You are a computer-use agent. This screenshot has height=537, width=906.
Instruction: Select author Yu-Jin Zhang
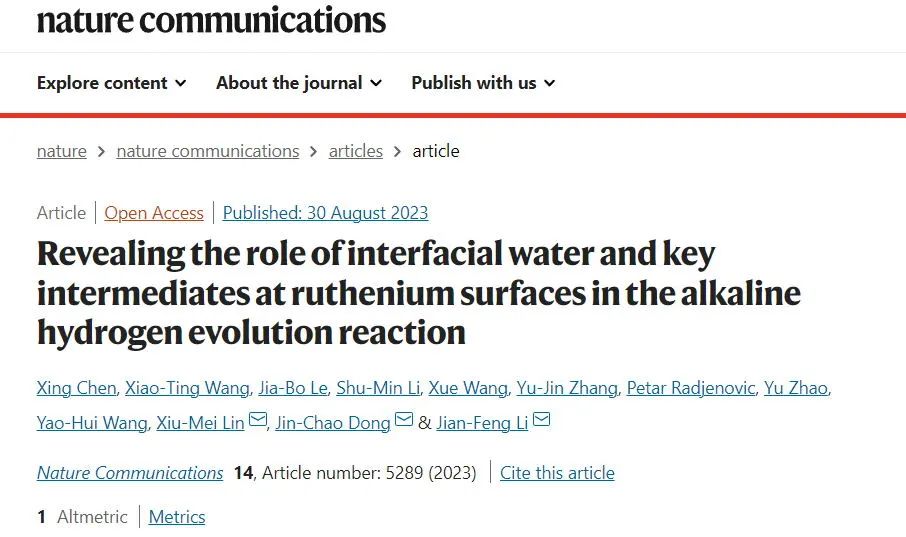pos(567,388)
